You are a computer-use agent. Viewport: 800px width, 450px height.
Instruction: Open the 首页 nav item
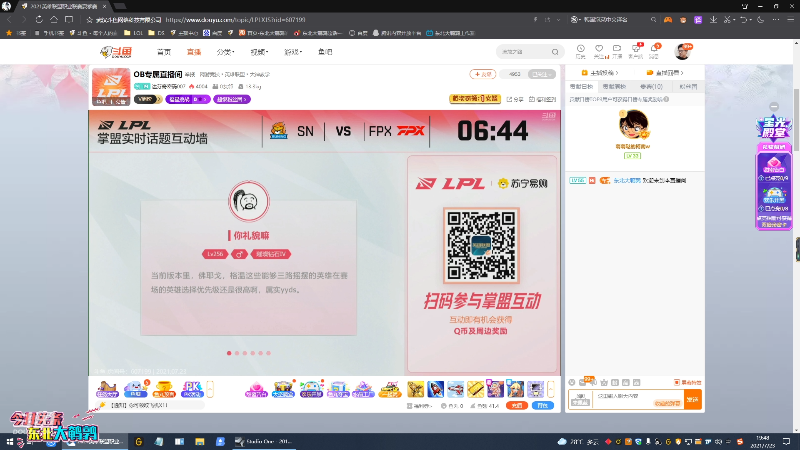[x=164, y=52]
